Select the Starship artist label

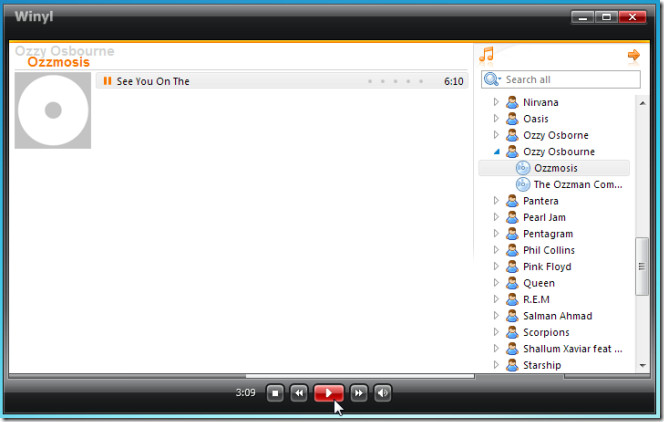pos(542,365)
